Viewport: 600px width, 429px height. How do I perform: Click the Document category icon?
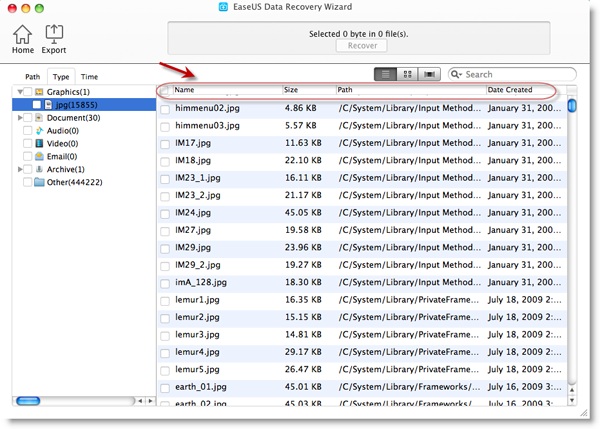tap(39, 118)
